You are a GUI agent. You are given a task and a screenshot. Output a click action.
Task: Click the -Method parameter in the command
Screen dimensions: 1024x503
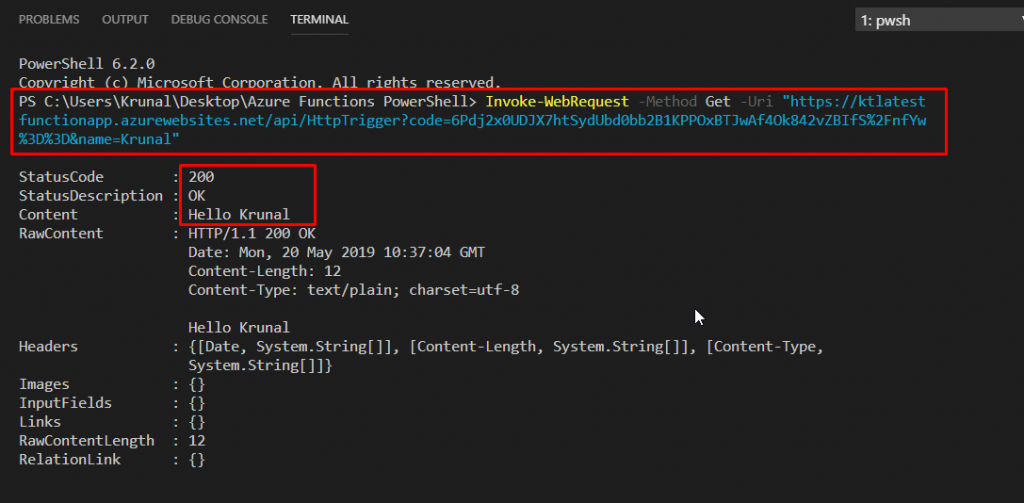(x=668, y=102)
